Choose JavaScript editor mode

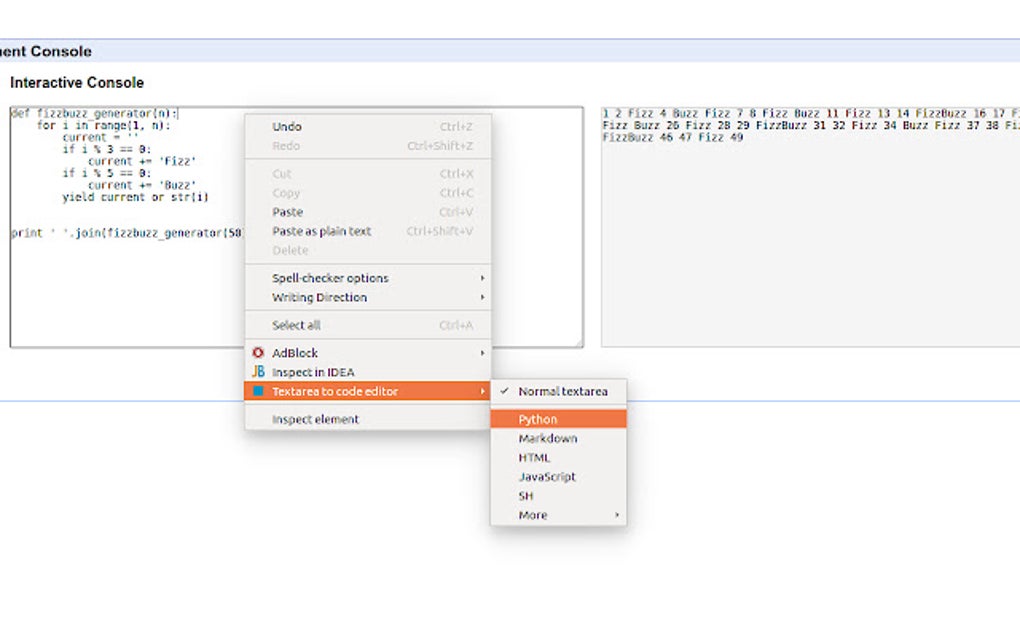[548, 477]
